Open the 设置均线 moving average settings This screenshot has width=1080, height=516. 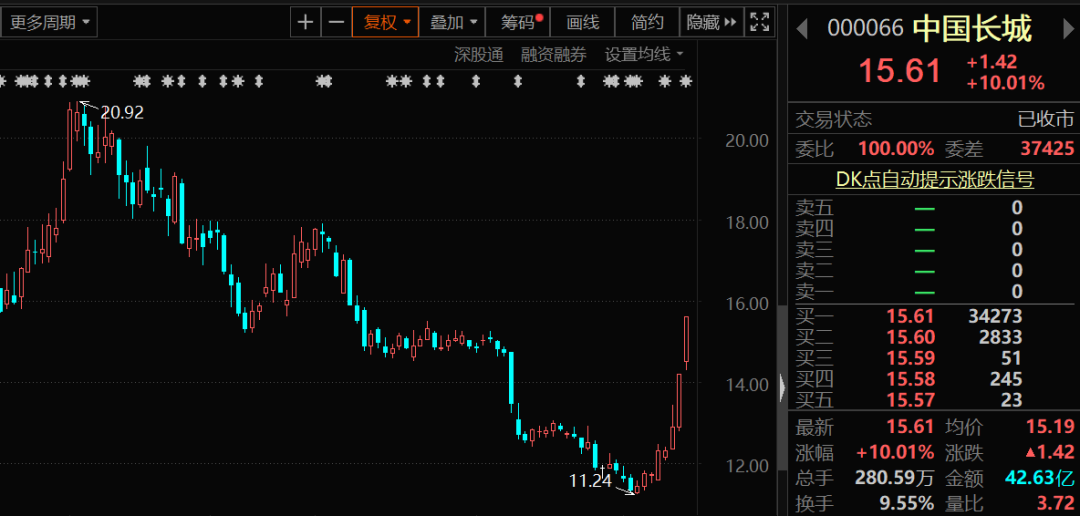pos(644,54)
